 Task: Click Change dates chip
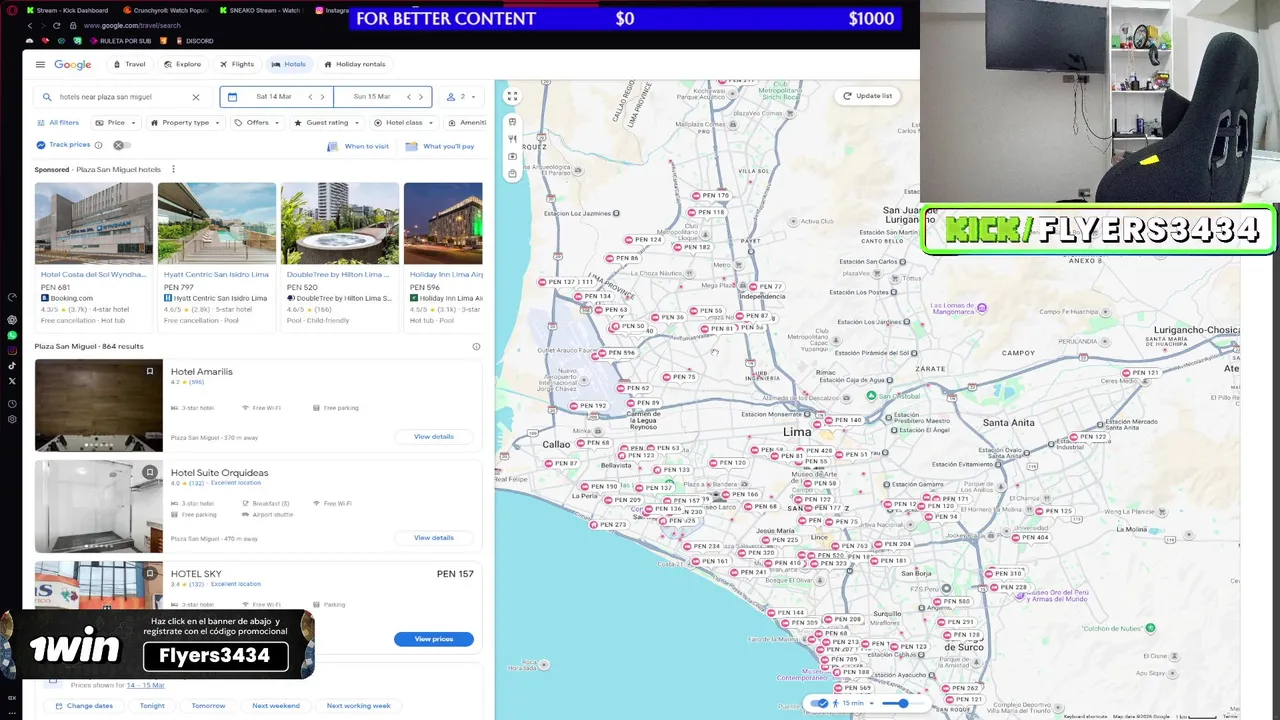click(x=84, y=706)
